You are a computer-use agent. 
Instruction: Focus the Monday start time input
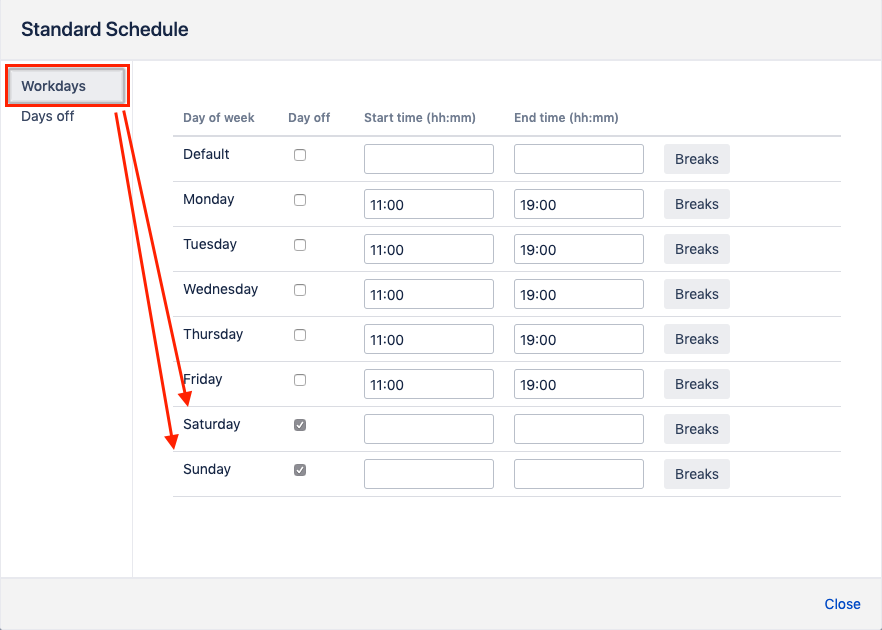coord(428,204)
